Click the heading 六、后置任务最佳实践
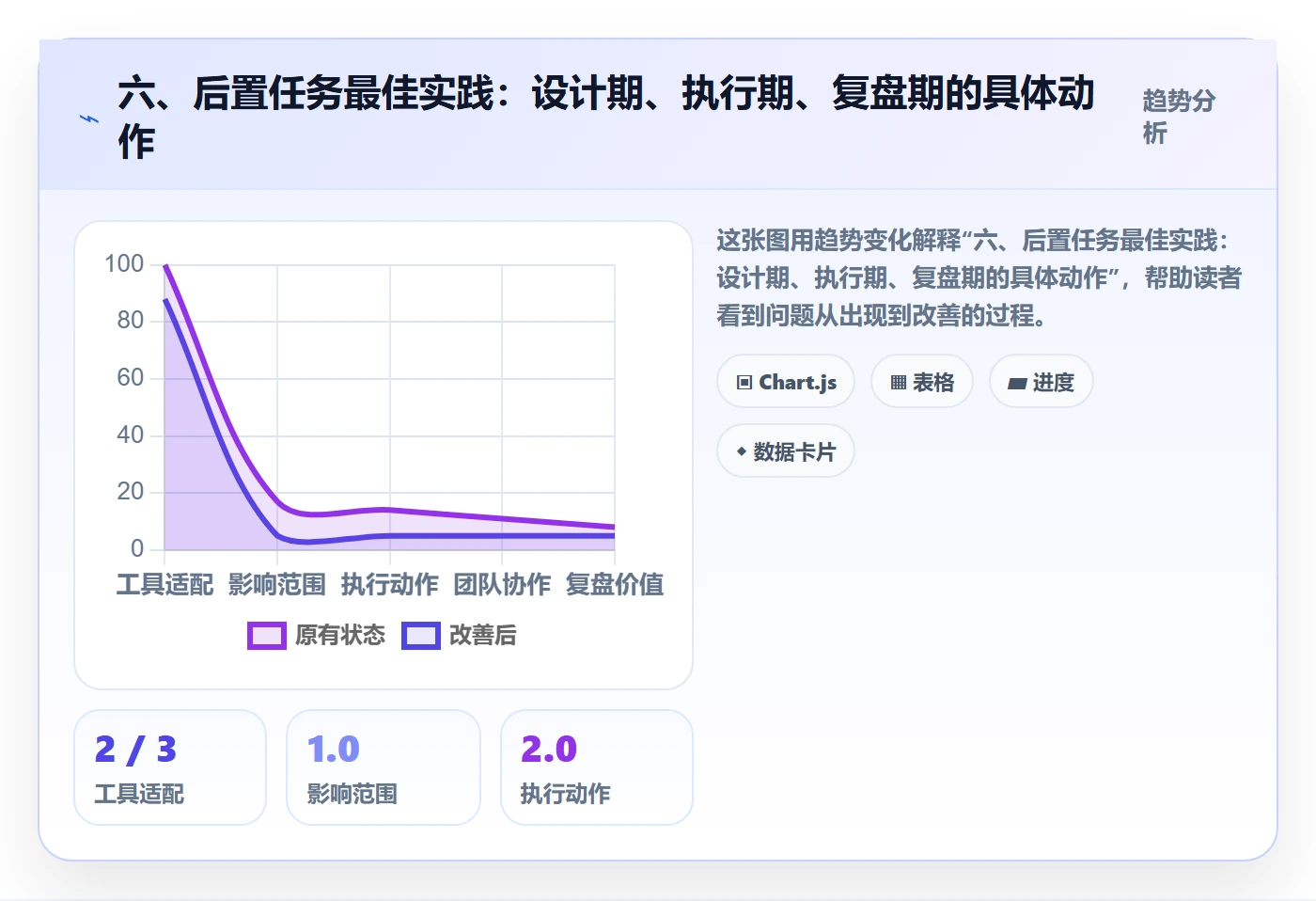 click(x=606, y=118)
